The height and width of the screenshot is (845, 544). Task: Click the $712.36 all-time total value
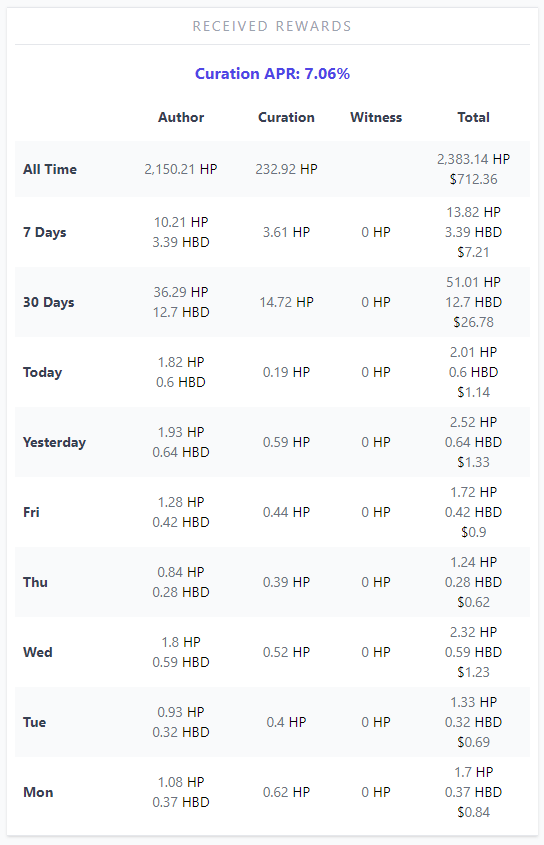tap(473, 179)
